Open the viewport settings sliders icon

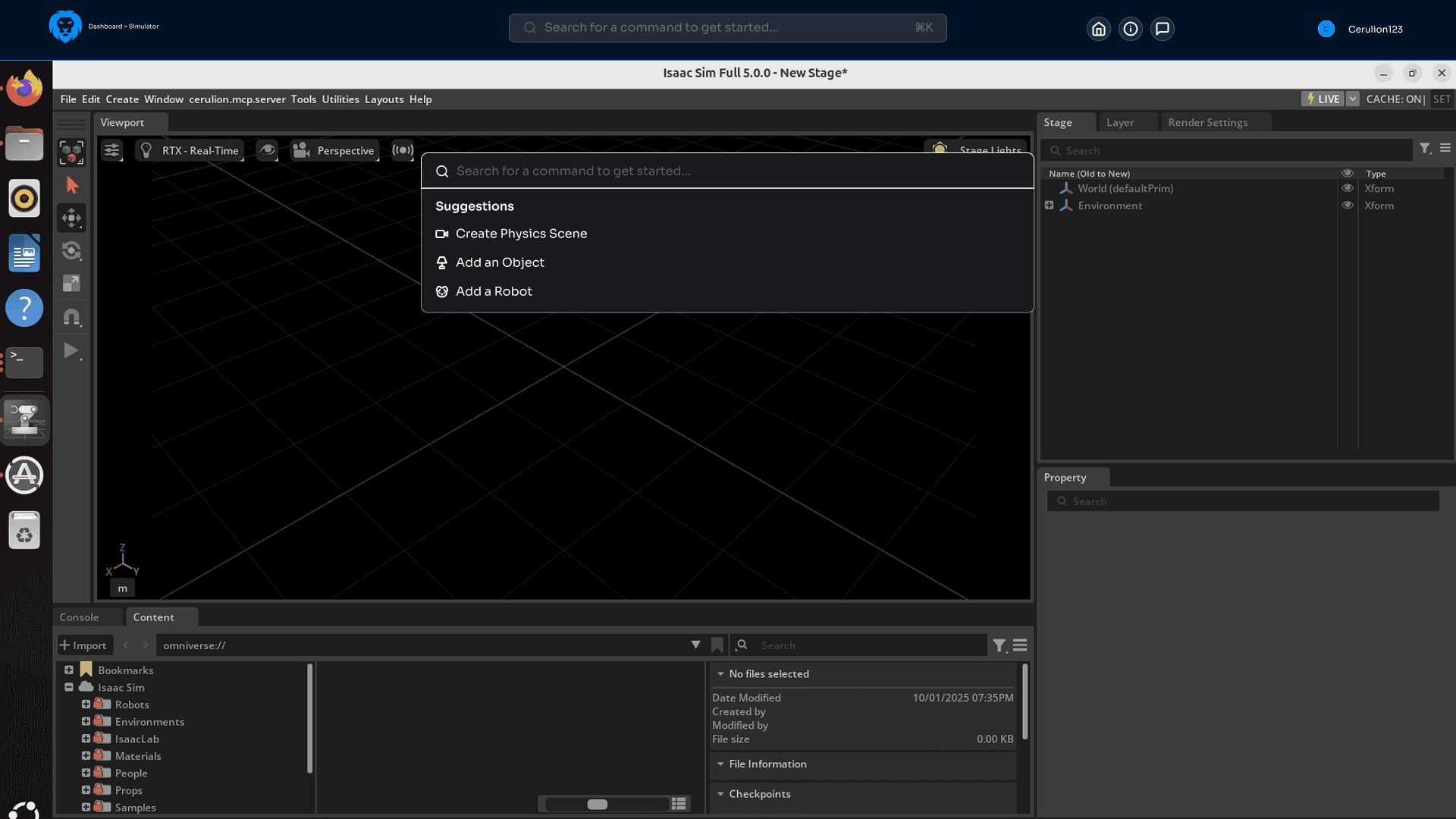tap(111, 150)
